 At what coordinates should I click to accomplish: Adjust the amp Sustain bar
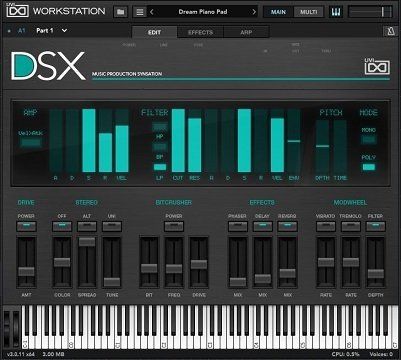(x=89, y=140)
